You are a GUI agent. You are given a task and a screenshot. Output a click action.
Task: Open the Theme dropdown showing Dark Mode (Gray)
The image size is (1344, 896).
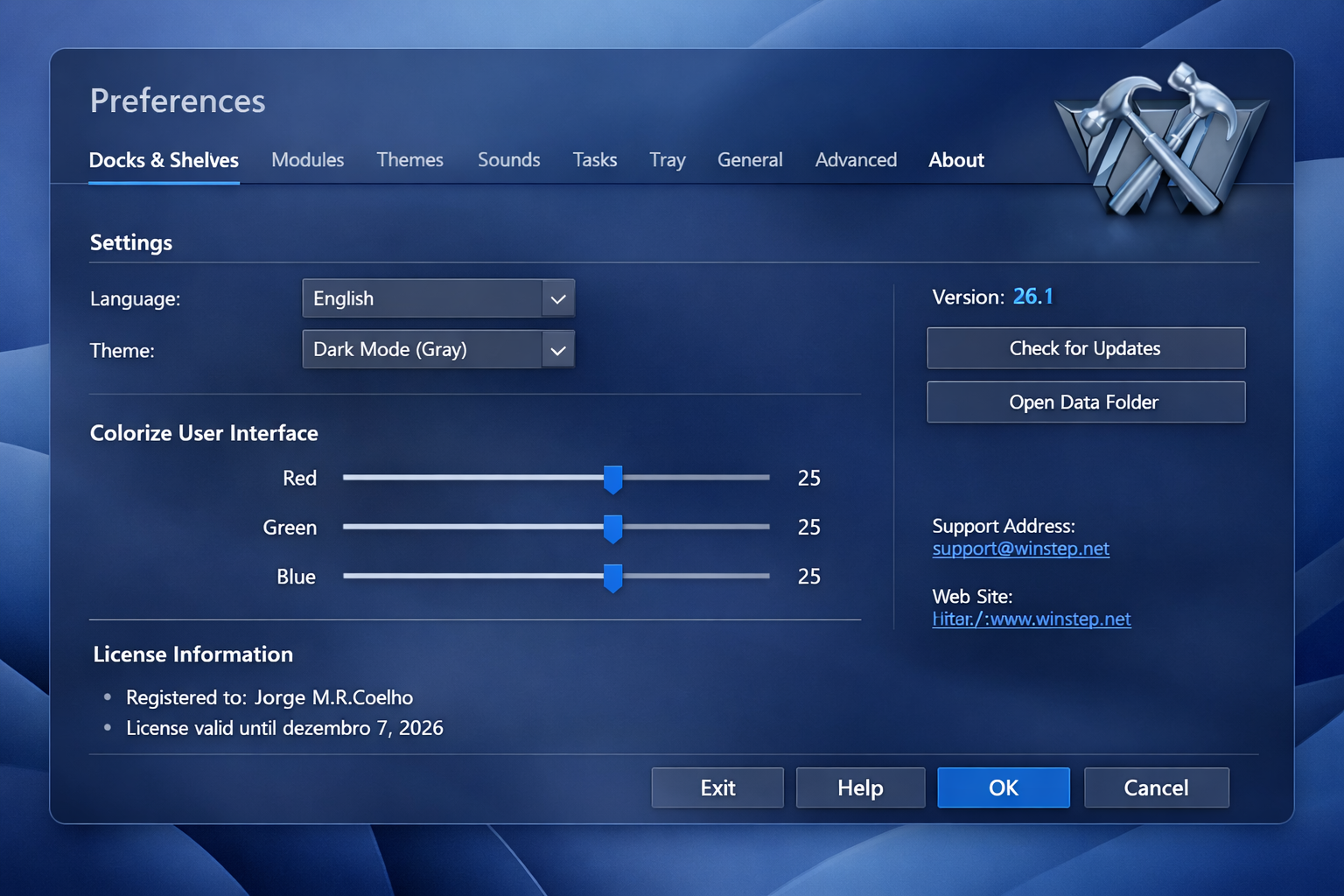tap(438, 349)
